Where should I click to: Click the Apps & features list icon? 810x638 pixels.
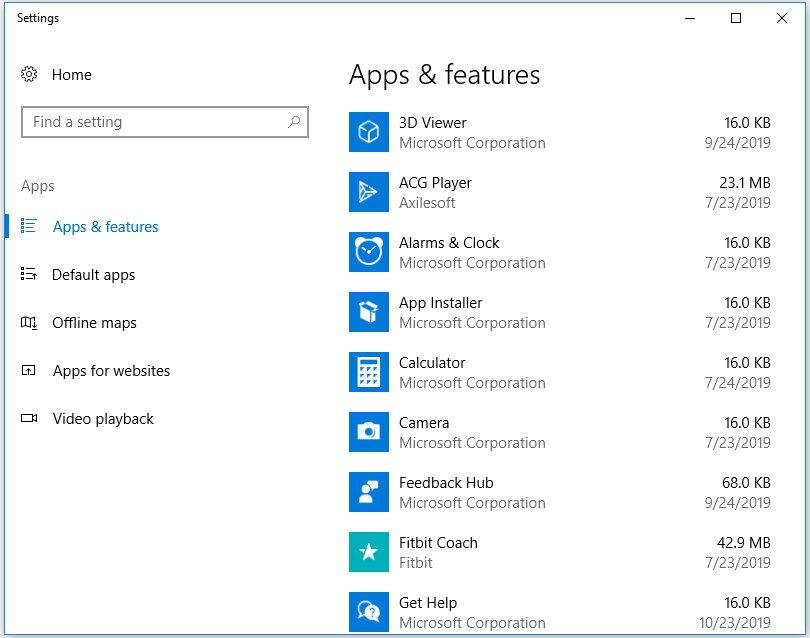(x=28, y=226)
